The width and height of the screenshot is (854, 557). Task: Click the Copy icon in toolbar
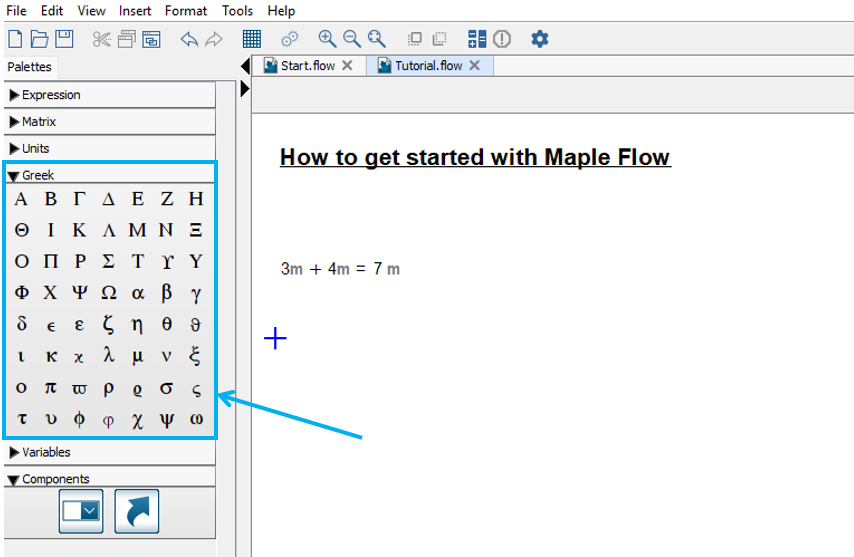click(x=127, y=39)
